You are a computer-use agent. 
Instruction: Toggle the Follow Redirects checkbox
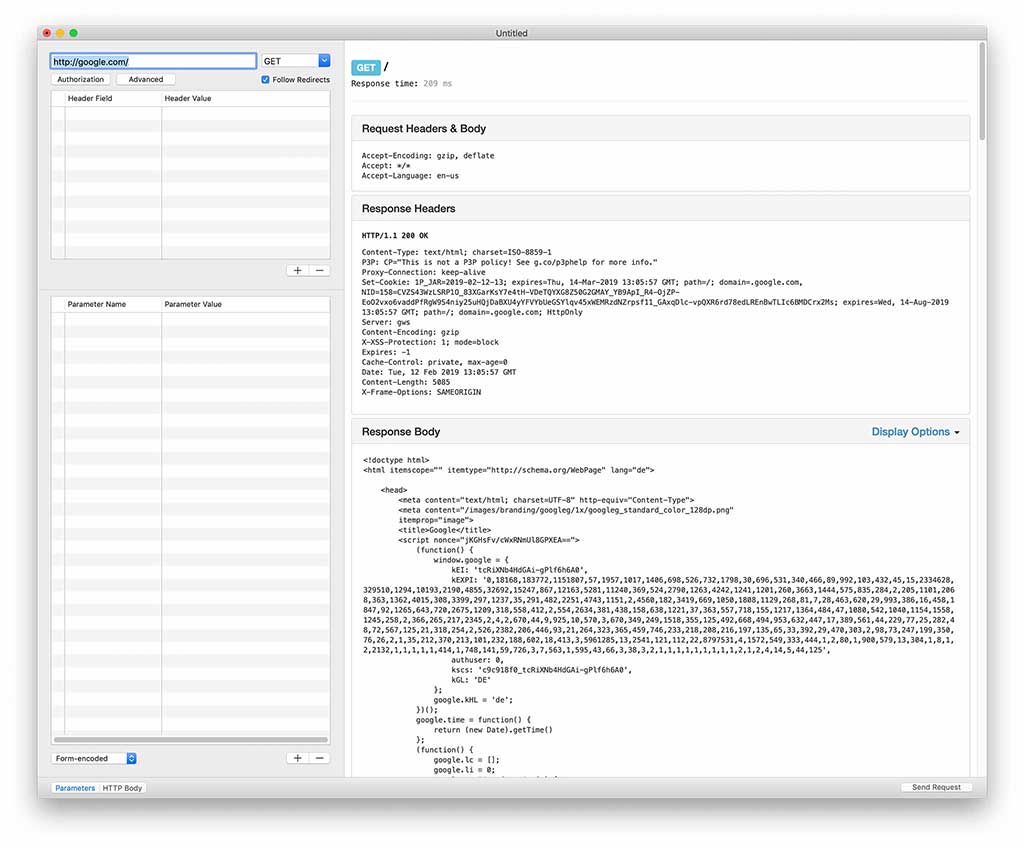[265, 80]
